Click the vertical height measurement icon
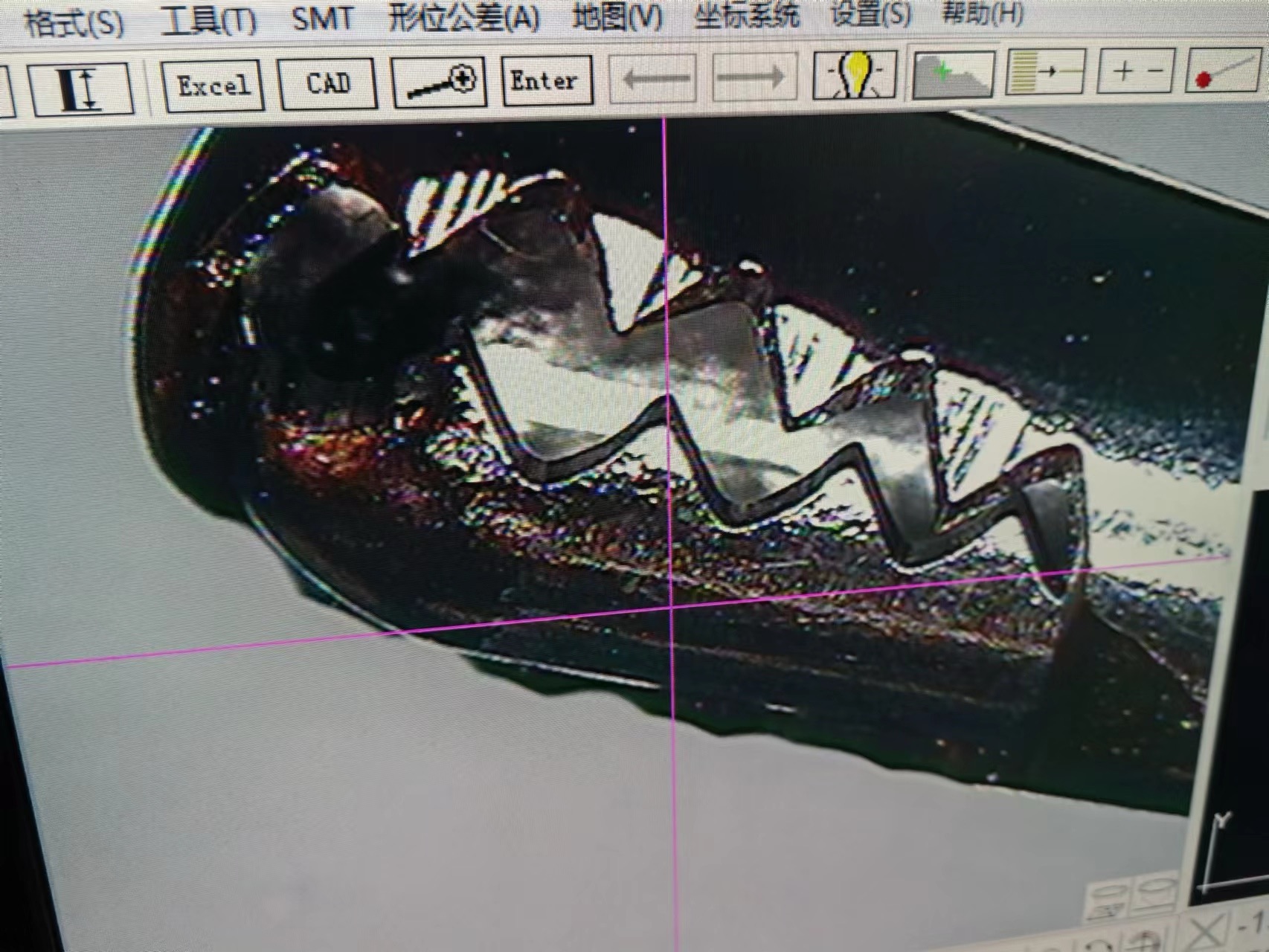Screen dimensions: 1269x952 [x=80, y=89]
